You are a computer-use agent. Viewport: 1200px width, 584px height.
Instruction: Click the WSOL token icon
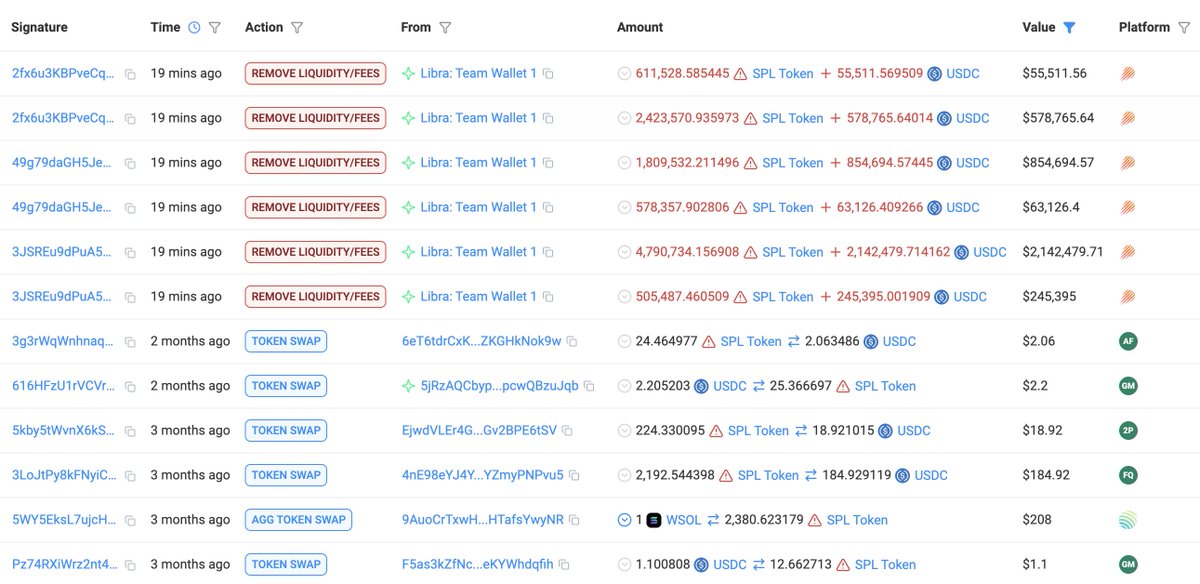pos(654,520)
